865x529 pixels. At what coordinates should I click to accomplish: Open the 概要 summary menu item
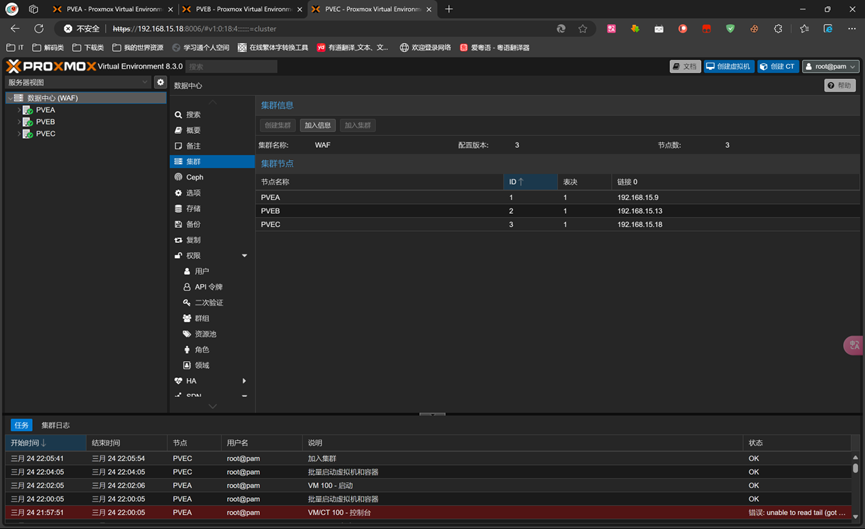[212, 130]
